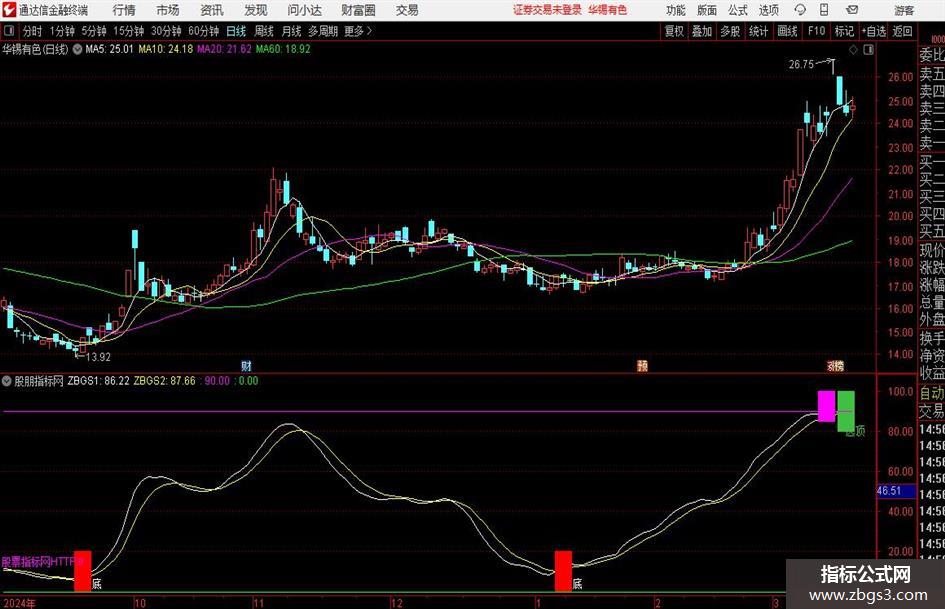This screenshot has width=945, height=609.
Task: Click the ZBGS1: 86.22 indicator value
Action: click(98, 381)
